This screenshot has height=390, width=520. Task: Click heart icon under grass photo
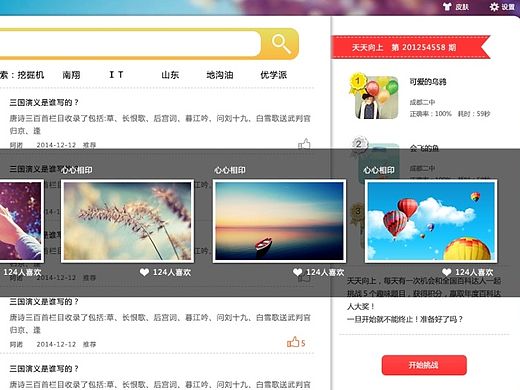(x=144, y=272)
